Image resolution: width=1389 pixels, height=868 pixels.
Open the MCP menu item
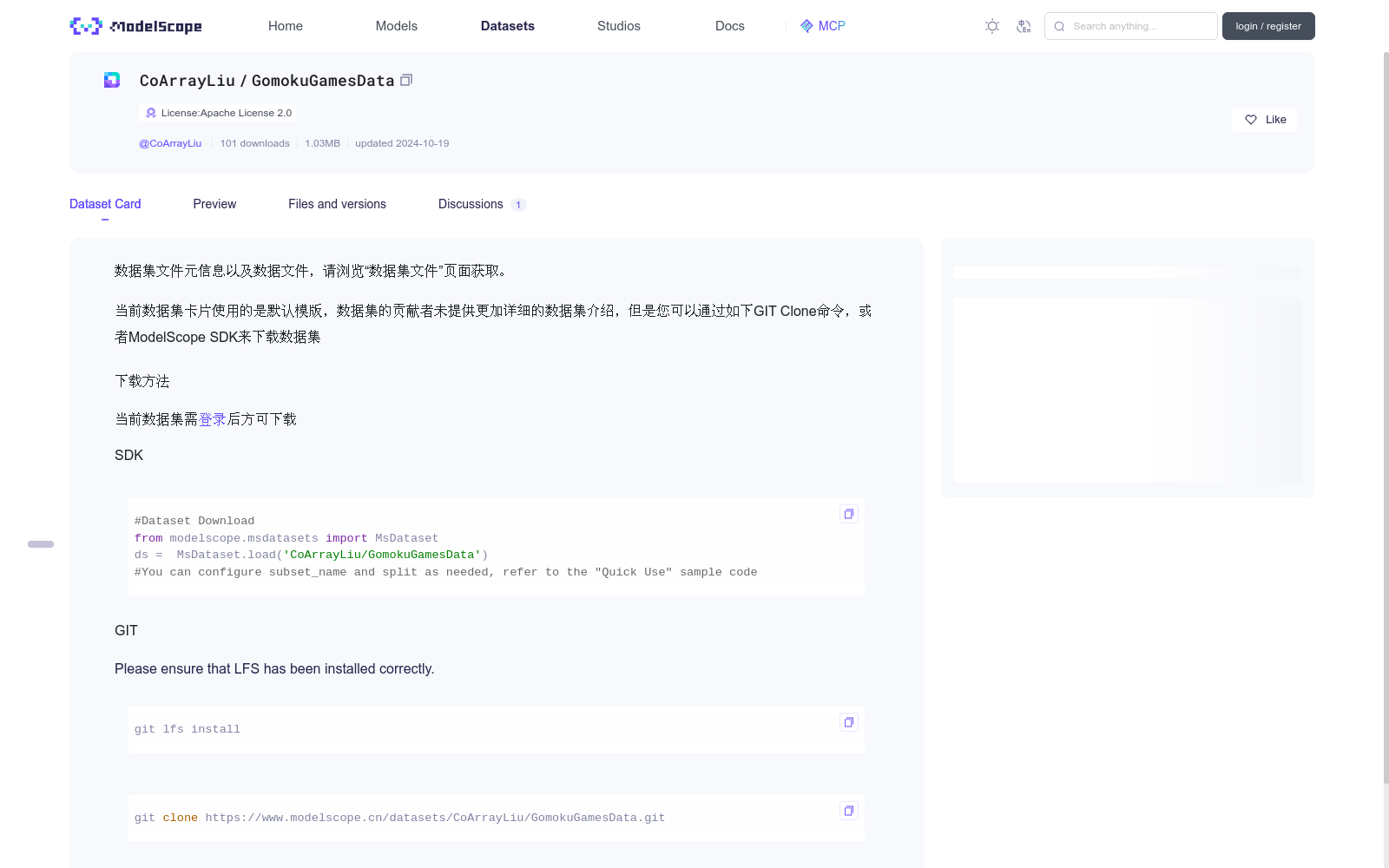[x=823, y=26]
